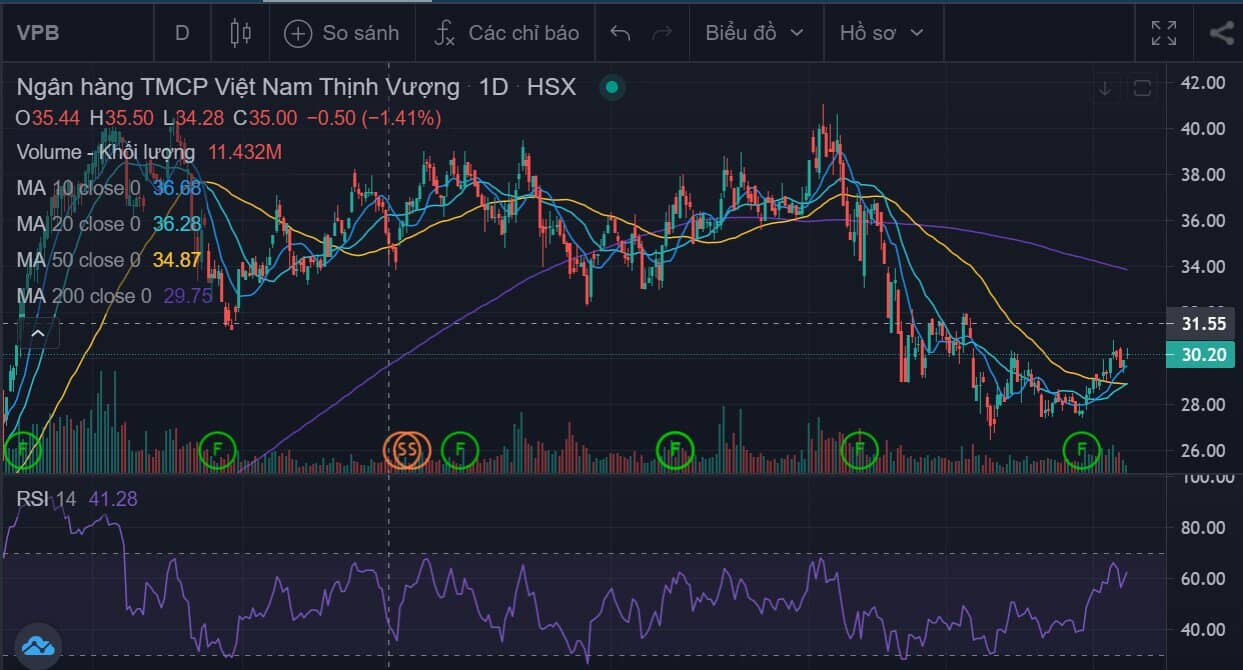Click the 42.00 price scale value

coord(1202,83)
